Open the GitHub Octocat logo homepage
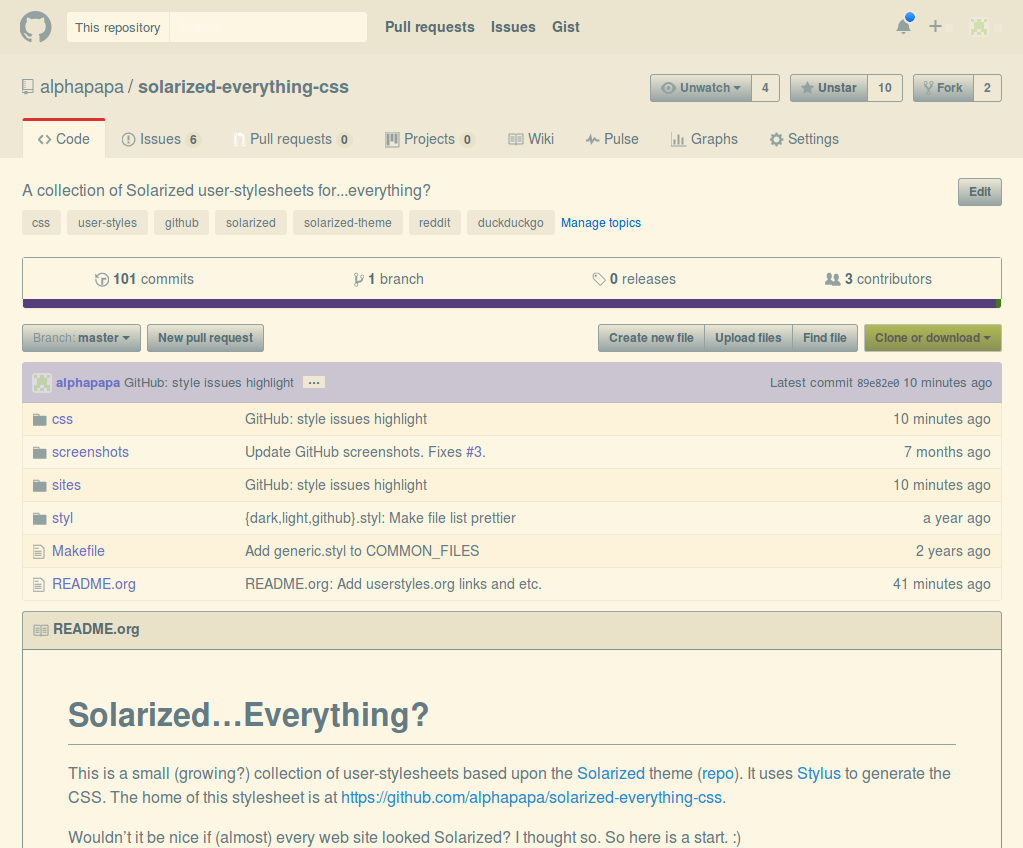This screenshot has height=848, width=1023. point(35,27)
